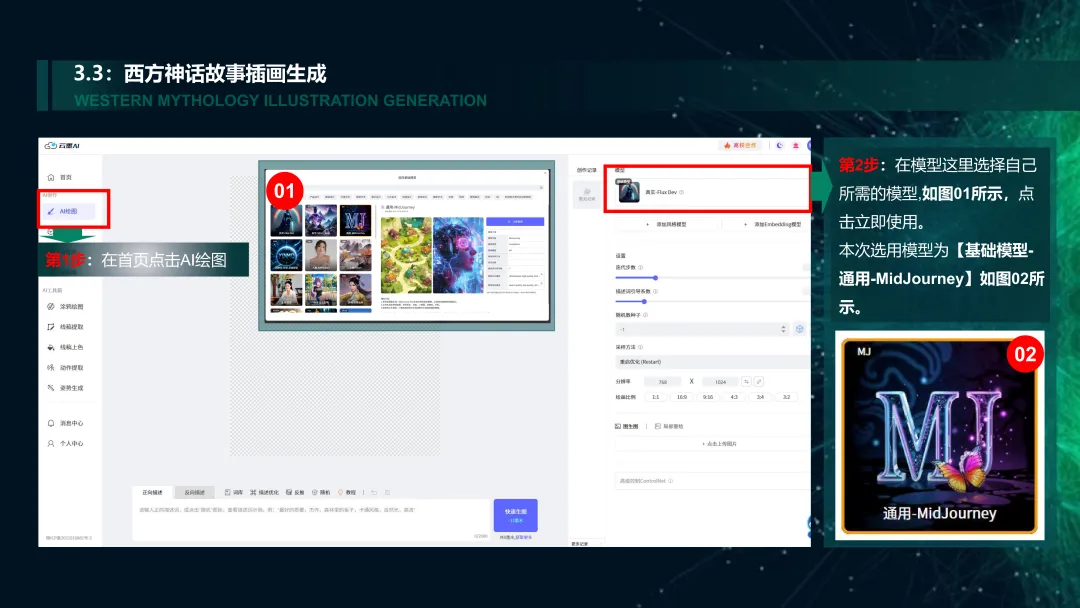Click the clear icon beside undo
The width and height of the screenshot is (1080, 608).
pos(387,493)
